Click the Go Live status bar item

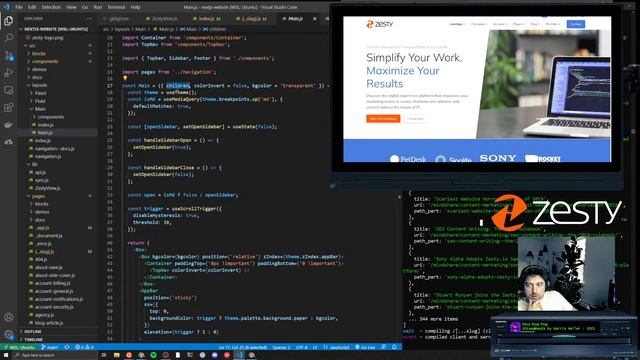coord(365,347)
